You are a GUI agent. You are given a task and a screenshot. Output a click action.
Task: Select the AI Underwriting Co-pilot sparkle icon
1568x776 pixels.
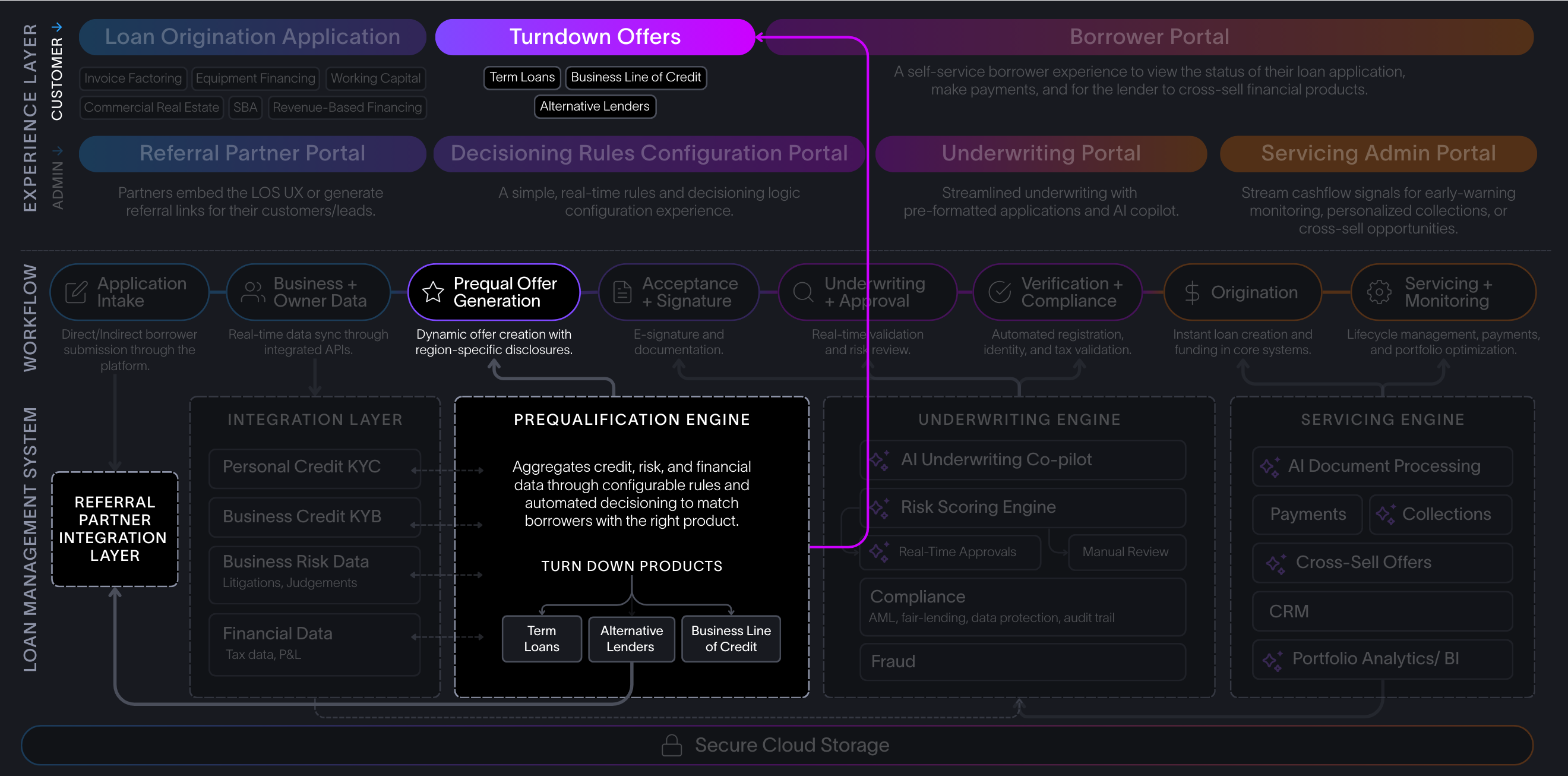coord(878,459)
